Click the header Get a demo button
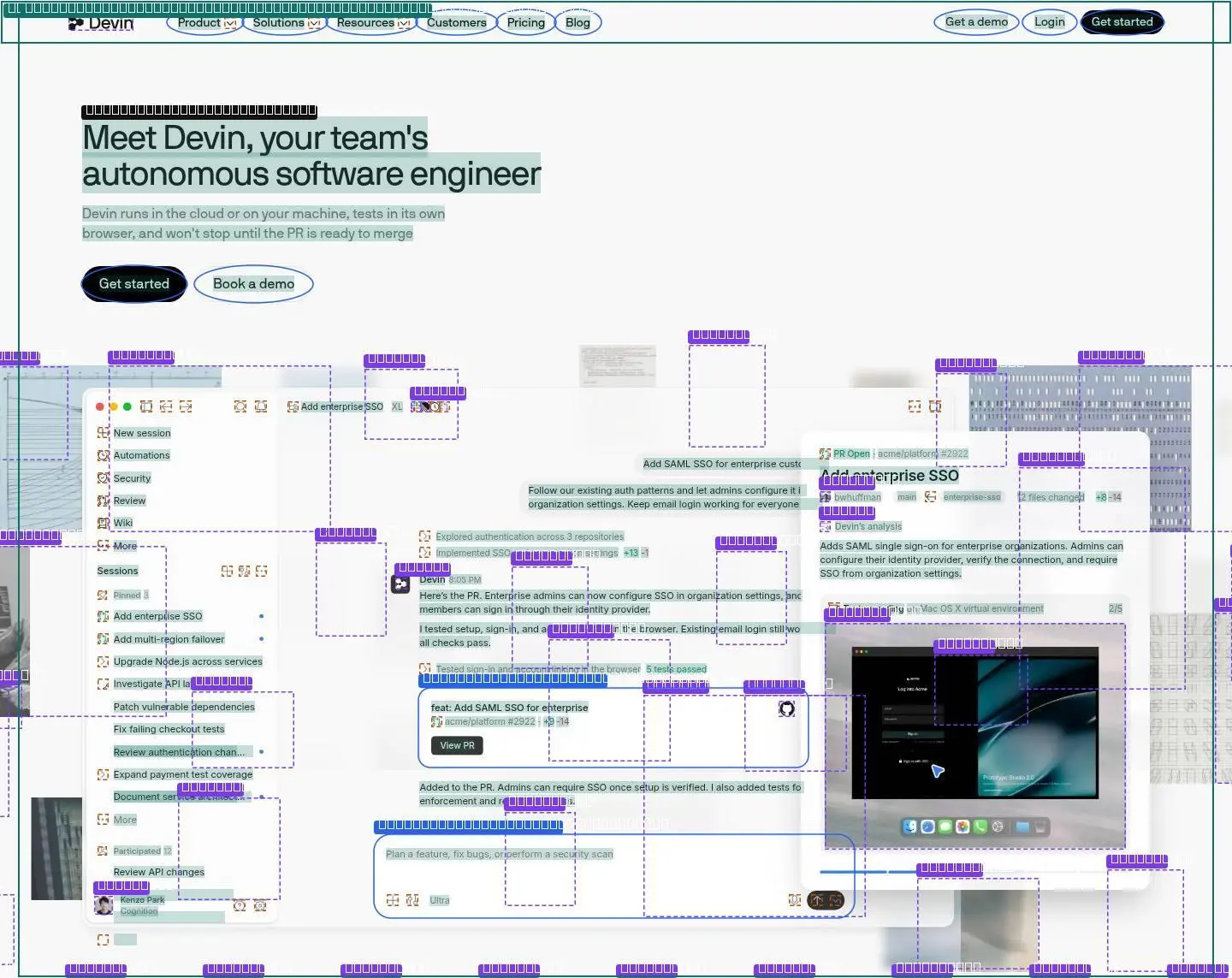 (x=976, y=21)
